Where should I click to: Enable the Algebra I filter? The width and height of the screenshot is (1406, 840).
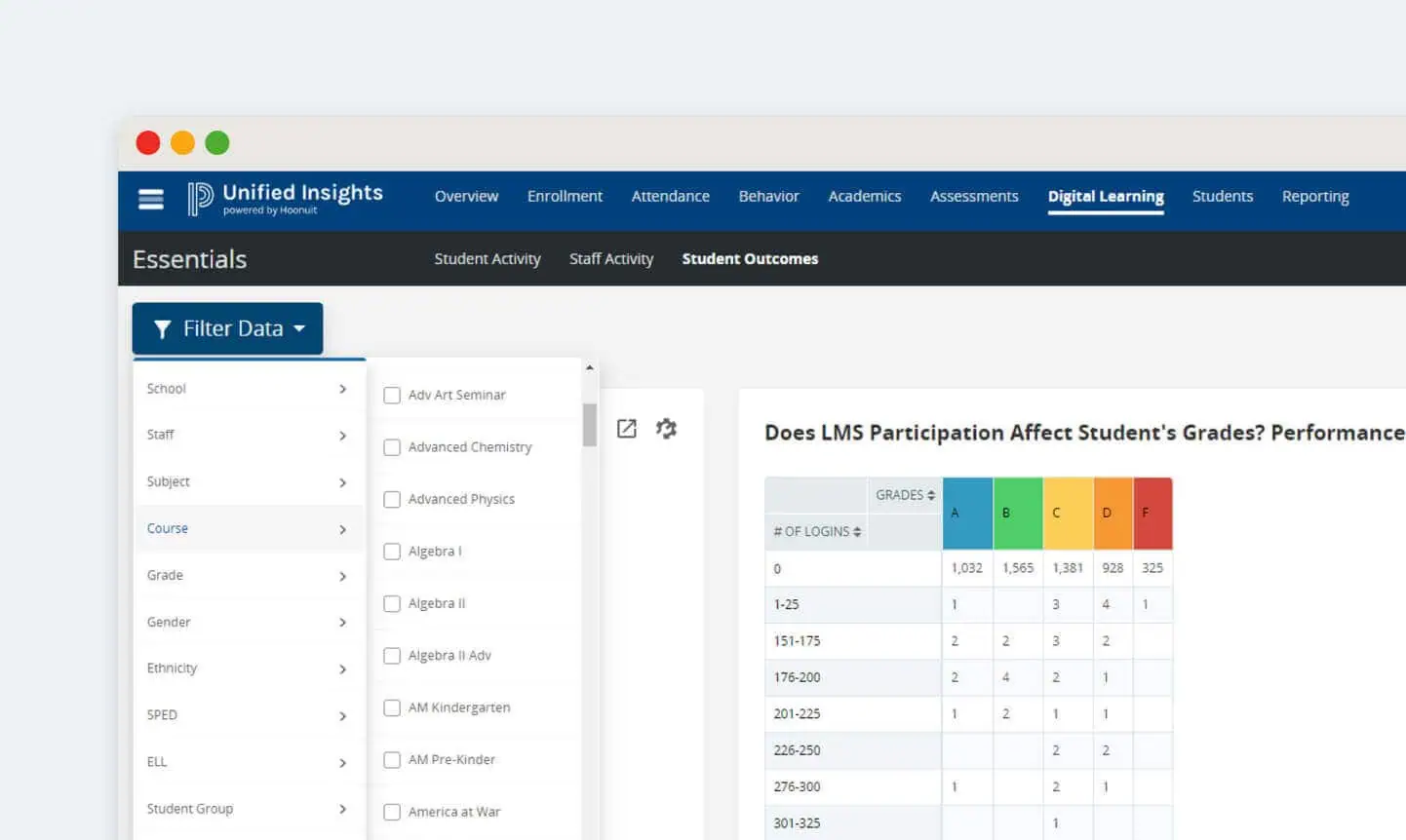(x=391, y=551)
